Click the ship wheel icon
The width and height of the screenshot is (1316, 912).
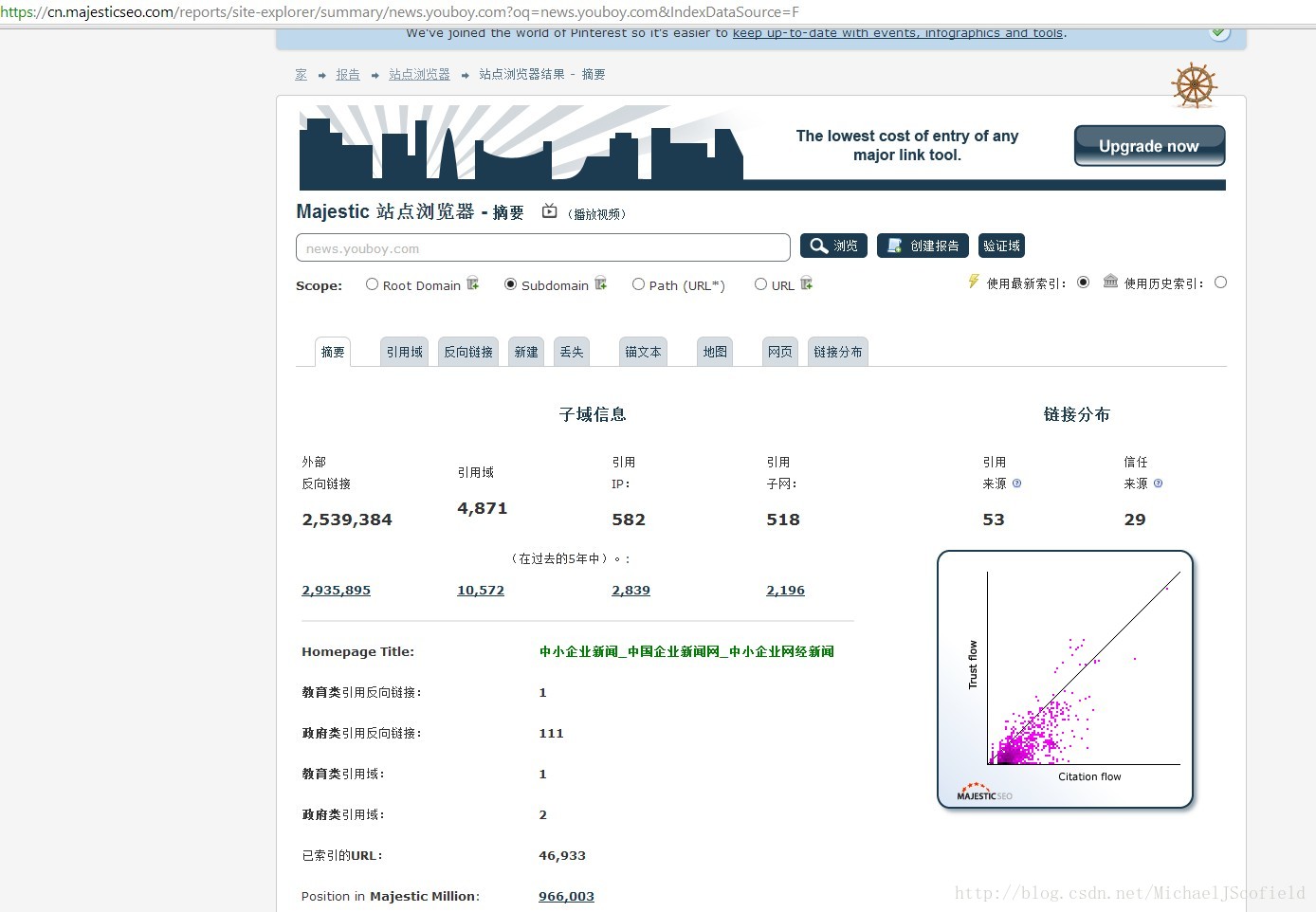pyautogui.click(x=1194, y=86)
